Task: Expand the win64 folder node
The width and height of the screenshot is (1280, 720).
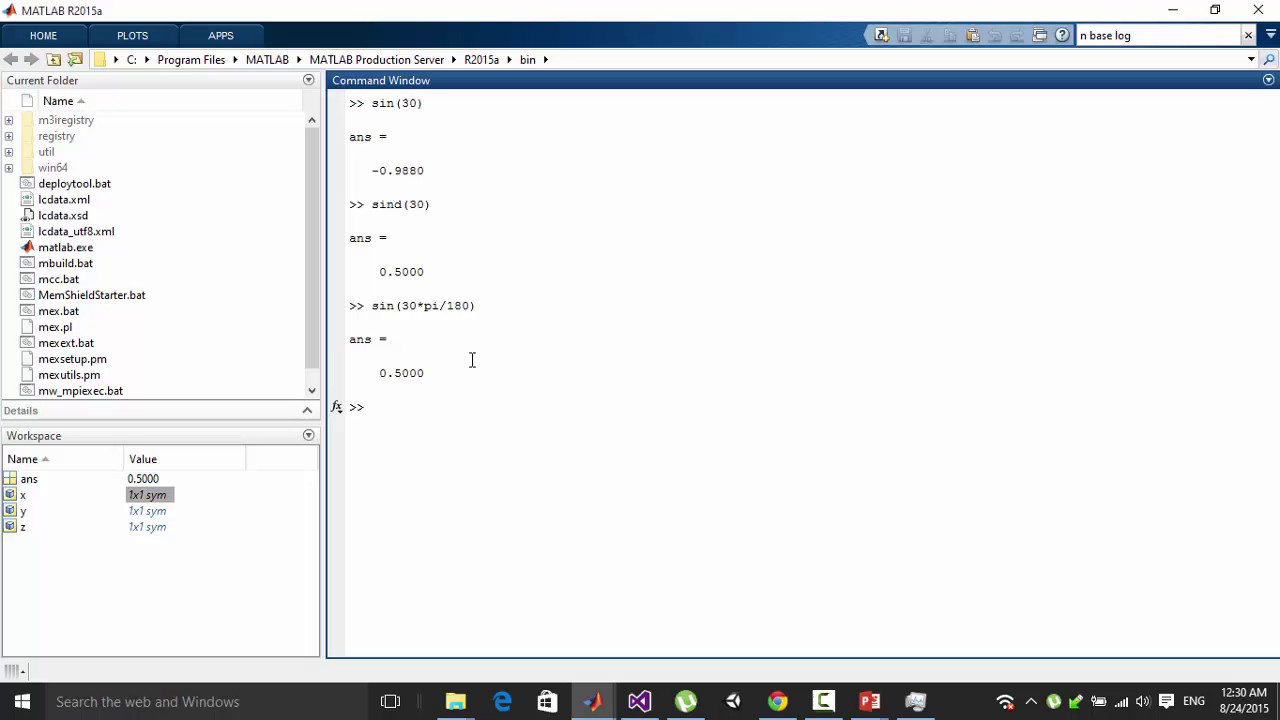Action: [x=9, y=168]
